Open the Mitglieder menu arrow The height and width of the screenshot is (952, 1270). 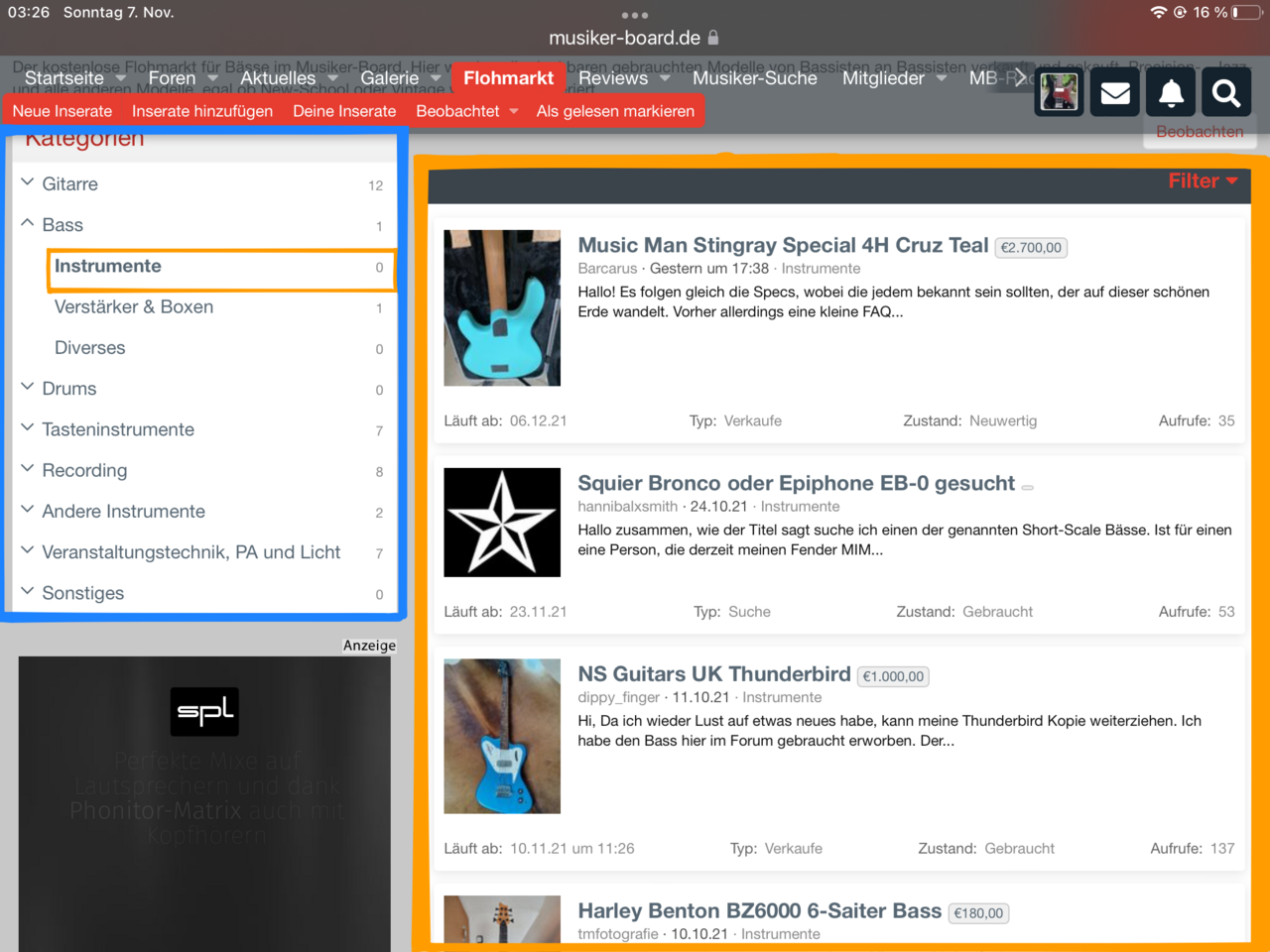click(x=942, y=78)
